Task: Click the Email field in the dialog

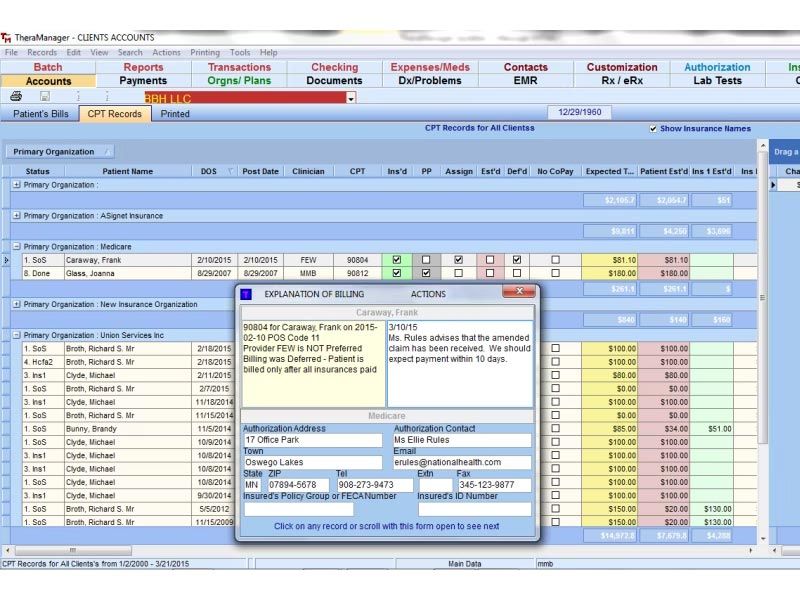Action: pos(462,462)
